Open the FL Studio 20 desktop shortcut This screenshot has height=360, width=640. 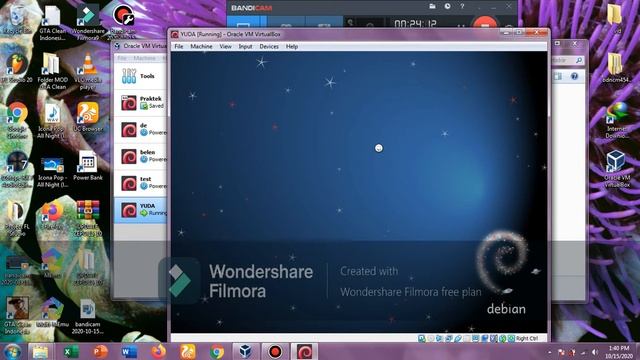tap(17, 69)
